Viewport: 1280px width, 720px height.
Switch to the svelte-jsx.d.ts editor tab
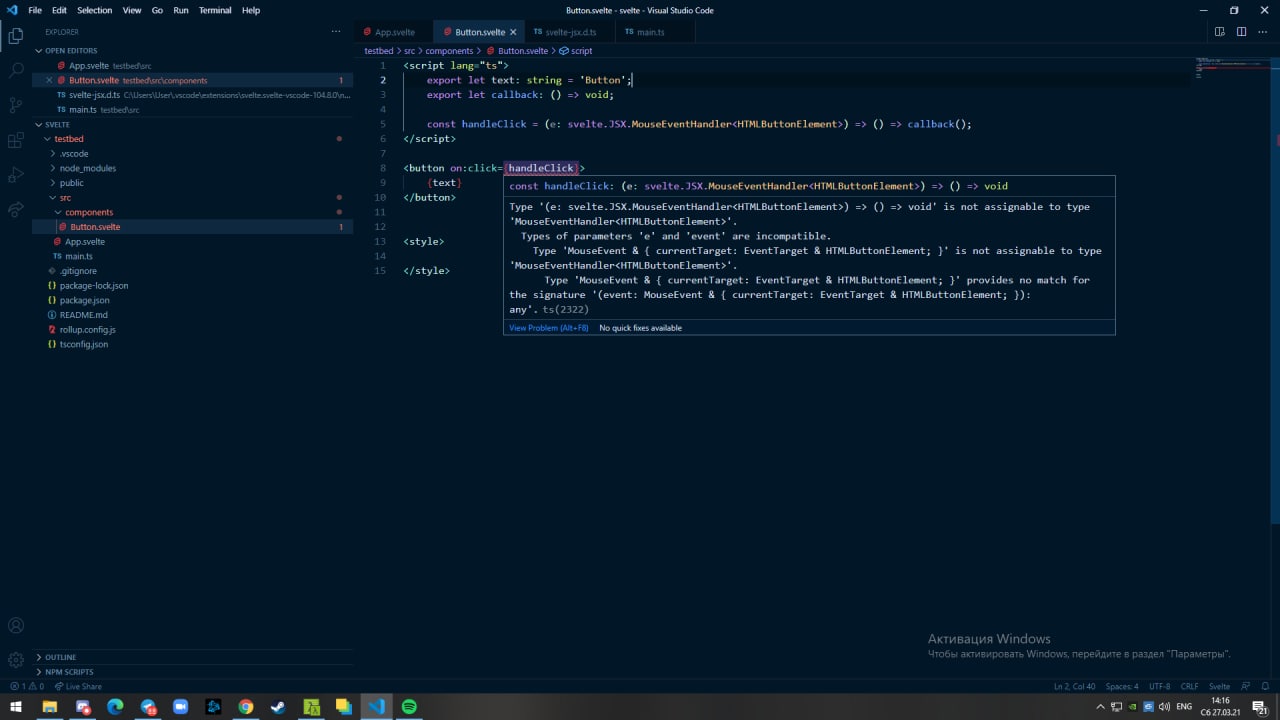coord(570,32)
